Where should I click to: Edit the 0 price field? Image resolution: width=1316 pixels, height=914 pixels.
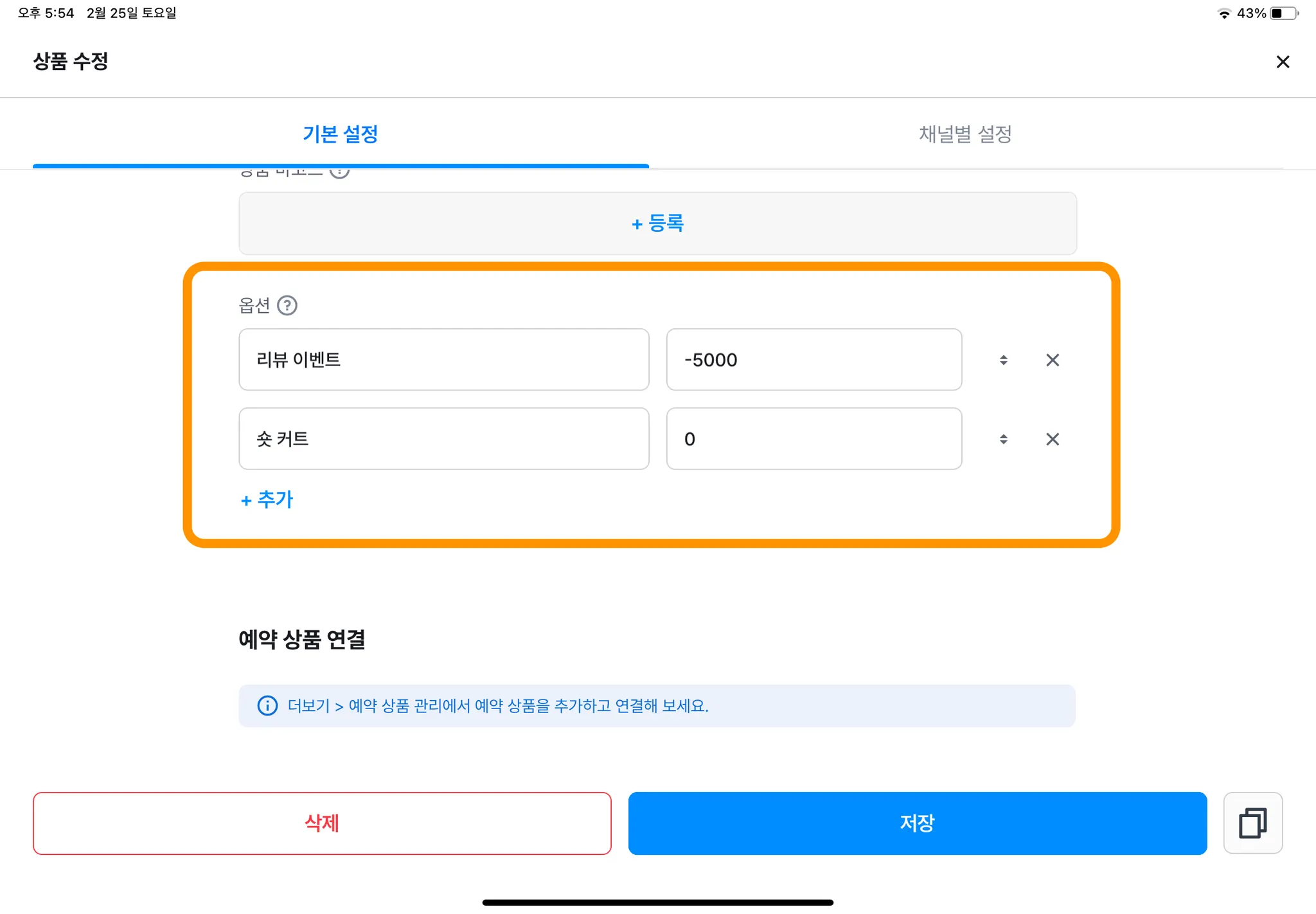click(x=814, y=439)
